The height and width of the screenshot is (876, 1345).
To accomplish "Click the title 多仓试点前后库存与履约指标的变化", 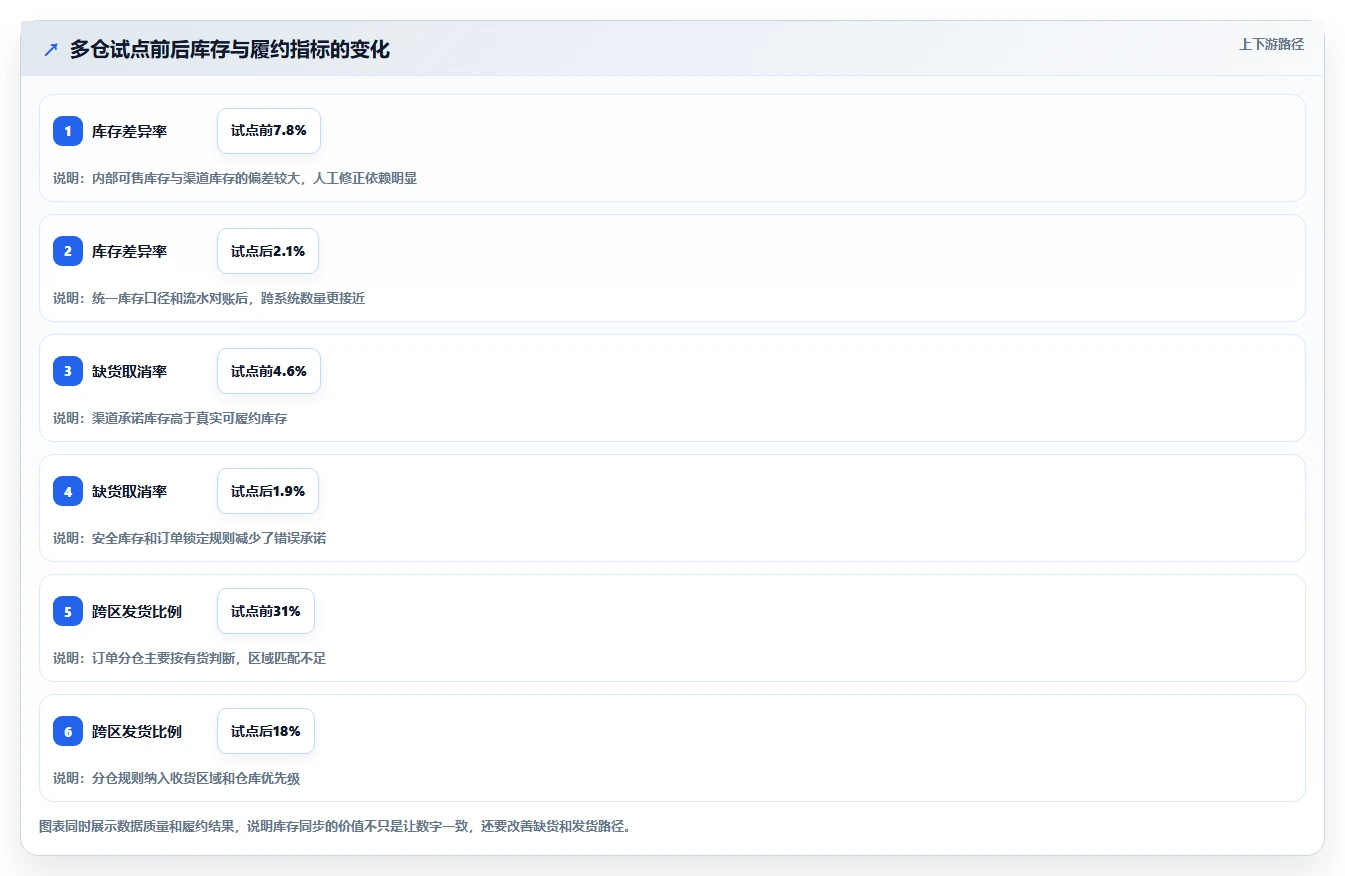I will coord(230,49).
